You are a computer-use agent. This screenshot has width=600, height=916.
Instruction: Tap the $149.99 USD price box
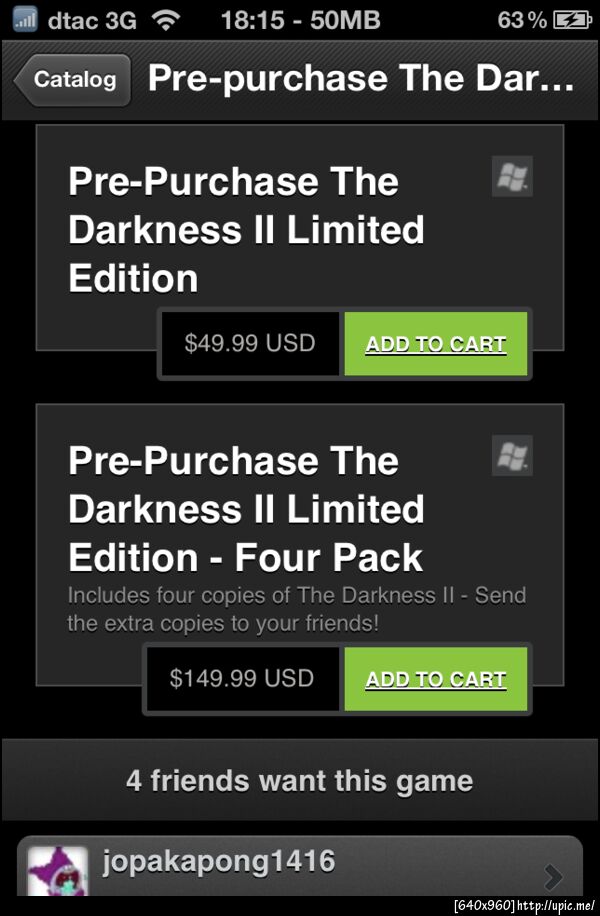pyautogui.click(x=242, y=679)
